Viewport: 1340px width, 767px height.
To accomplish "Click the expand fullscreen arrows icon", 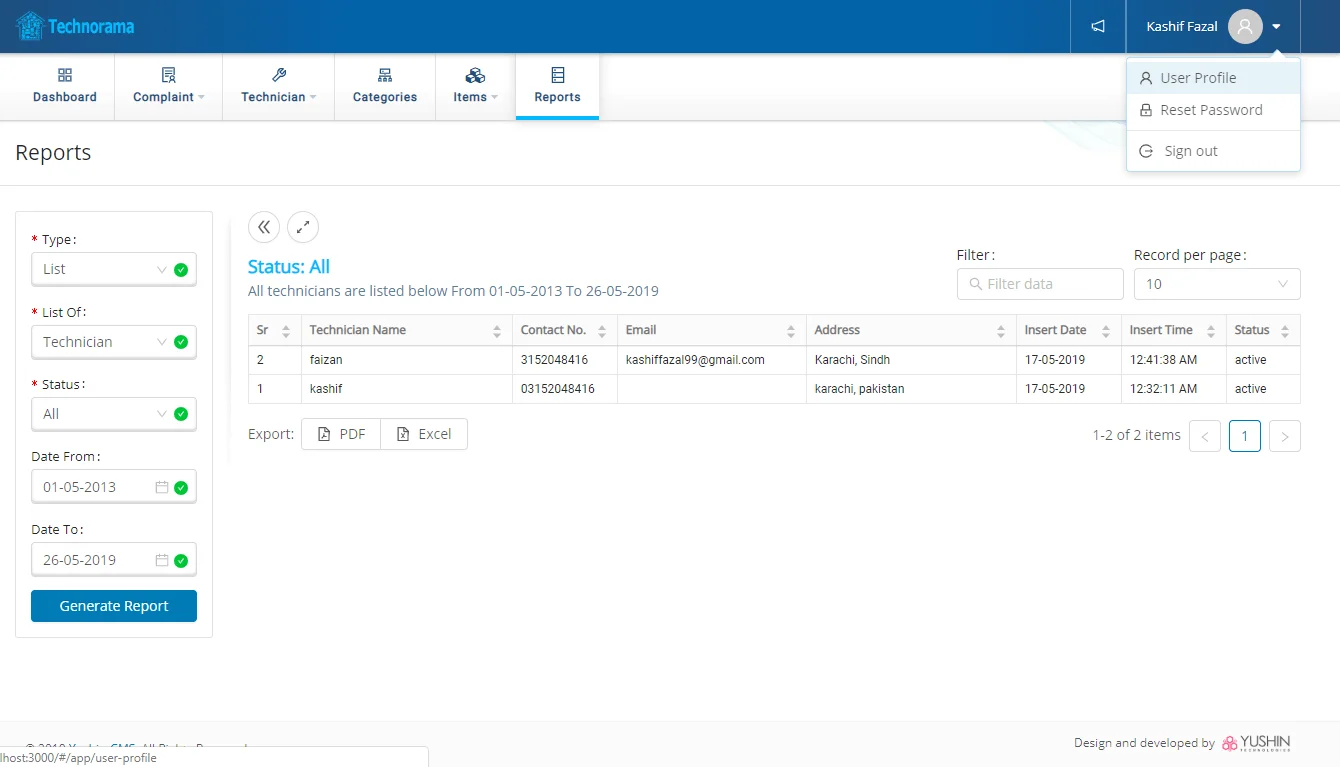I will pos(303,227).
